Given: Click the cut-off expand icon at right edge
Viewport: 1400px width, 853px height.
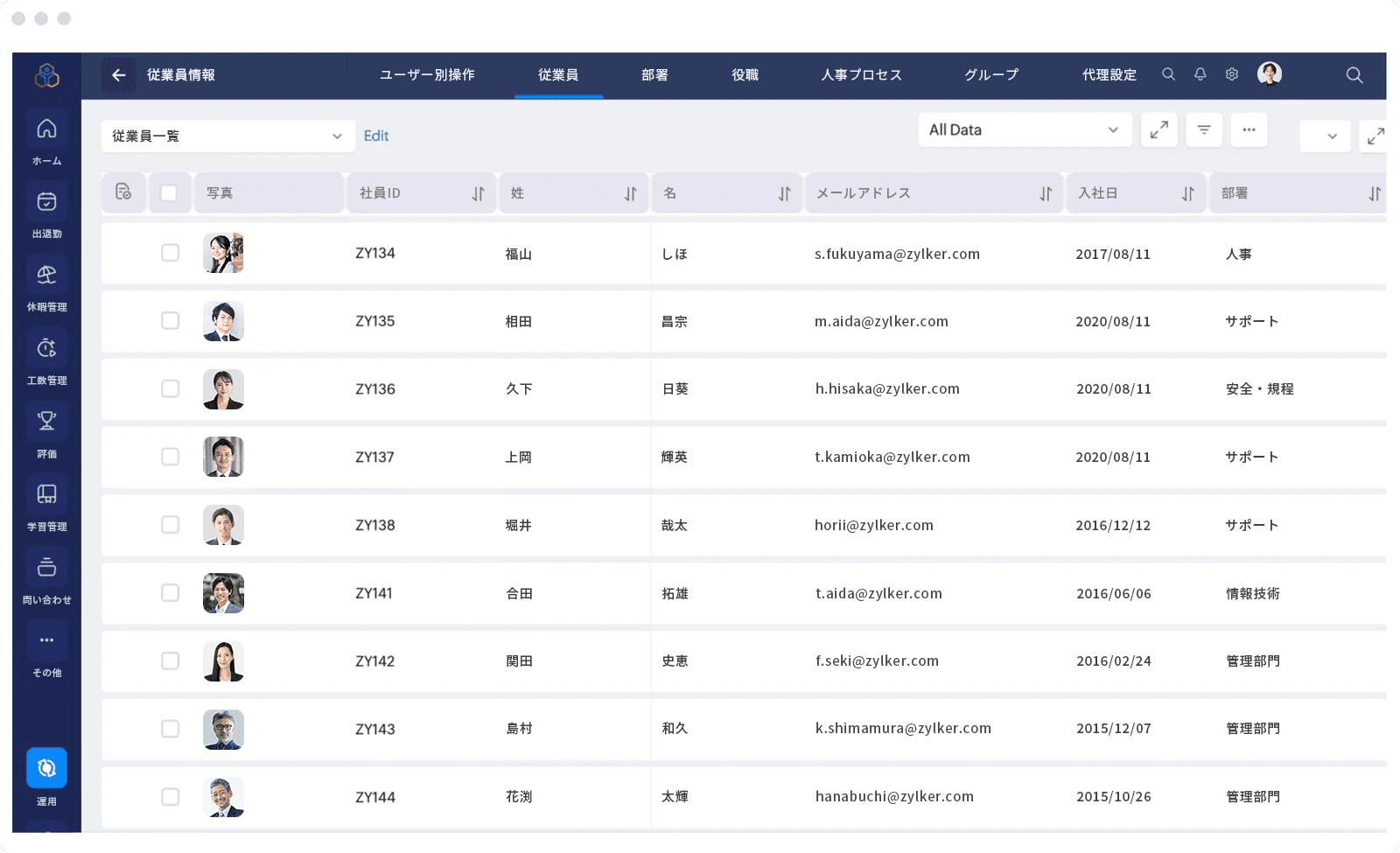Looking at the screenshot, I should (1374, 136).
